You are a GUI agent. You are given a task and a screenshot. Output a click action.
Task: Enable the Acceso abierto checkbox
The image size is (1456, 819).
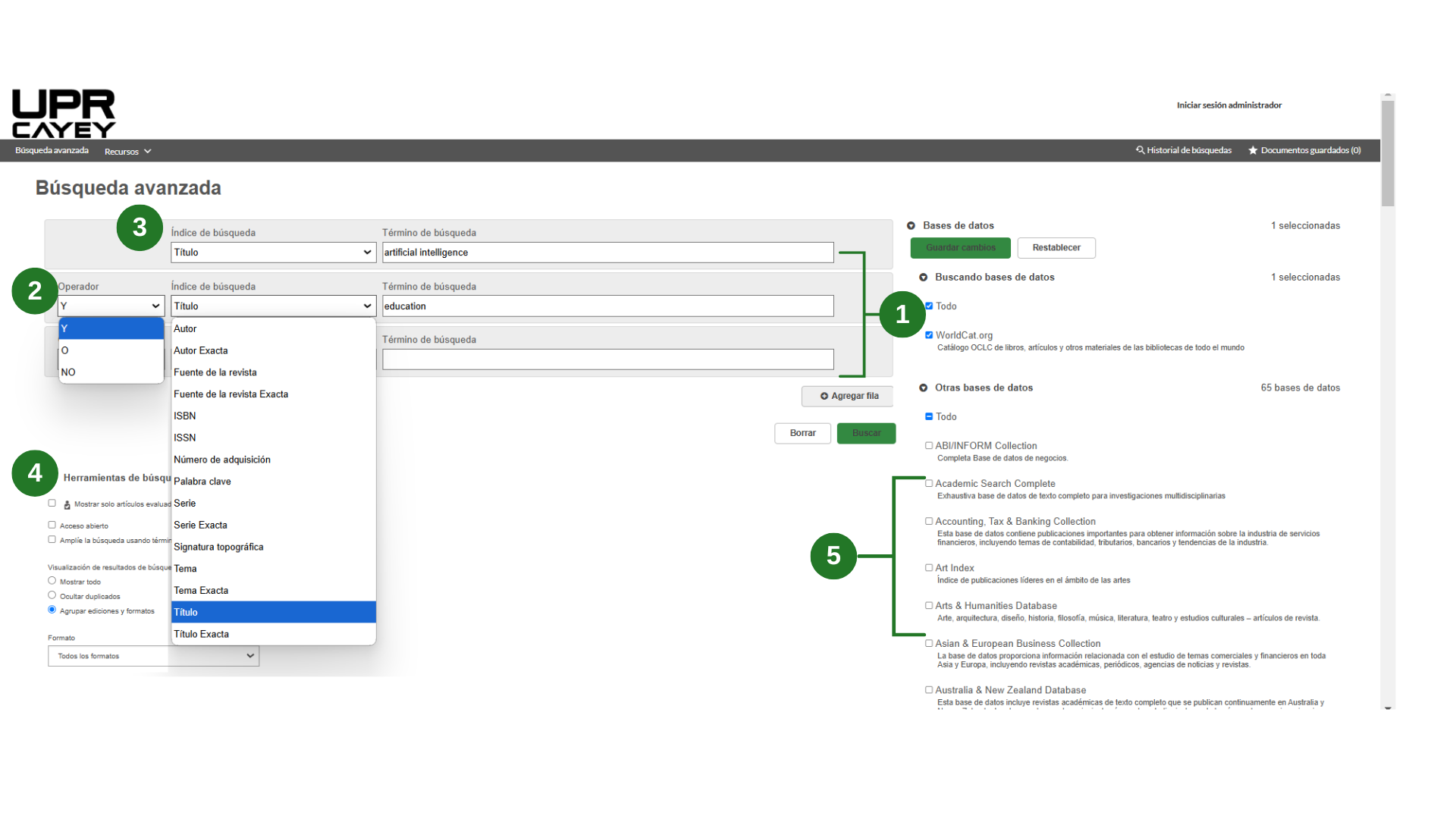pyautogui.click(x=52, y=525)
